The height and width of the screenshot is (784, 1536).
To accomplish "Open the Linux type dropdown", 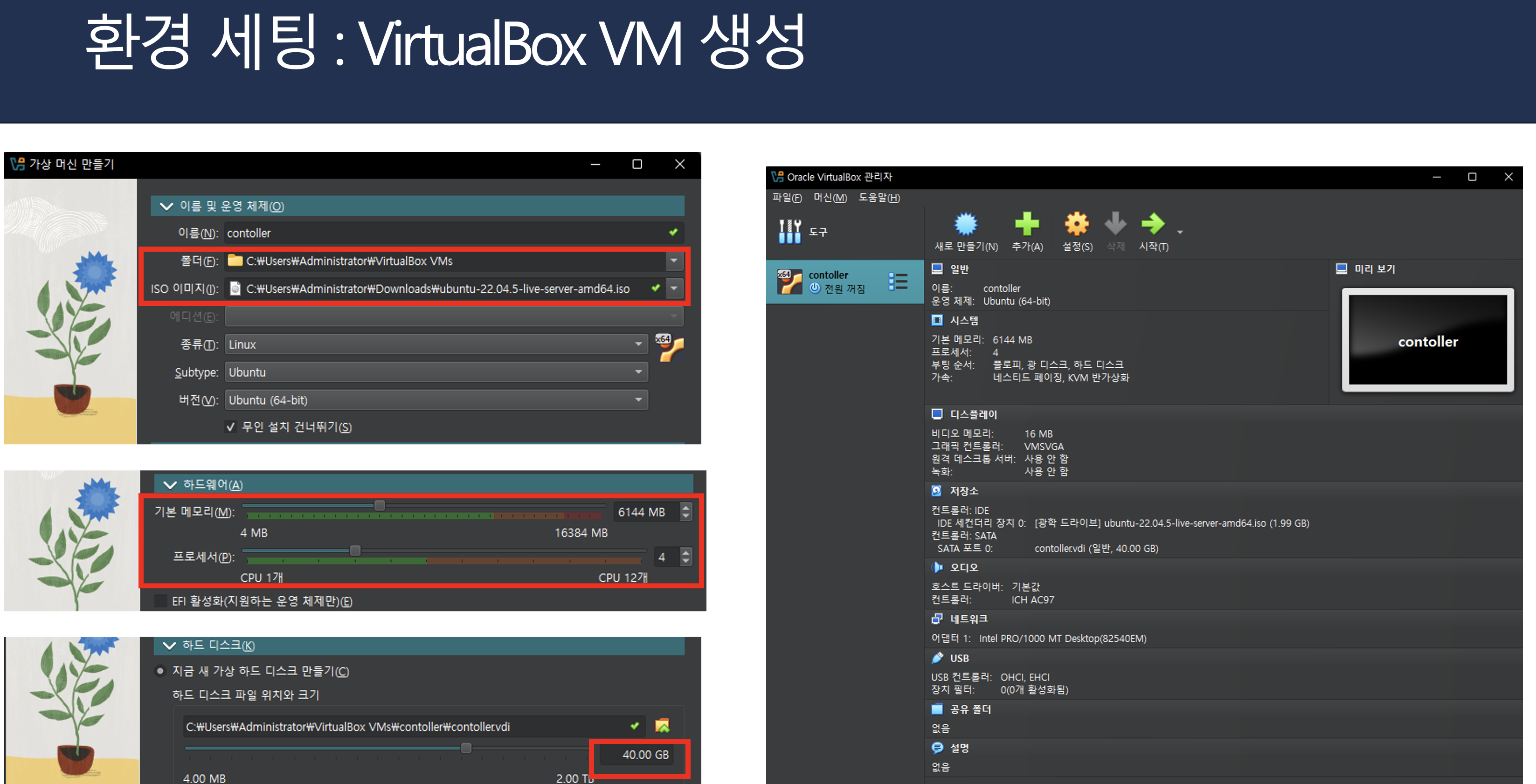I will pyautogui.click(x=436, y=344).
